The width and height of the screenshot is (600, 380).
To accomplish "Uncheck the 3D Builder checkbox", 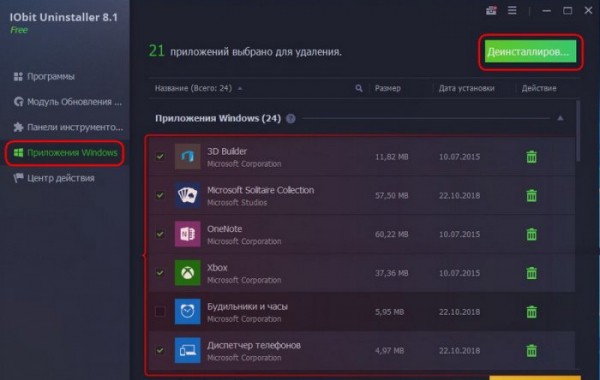I will [160, 157].
